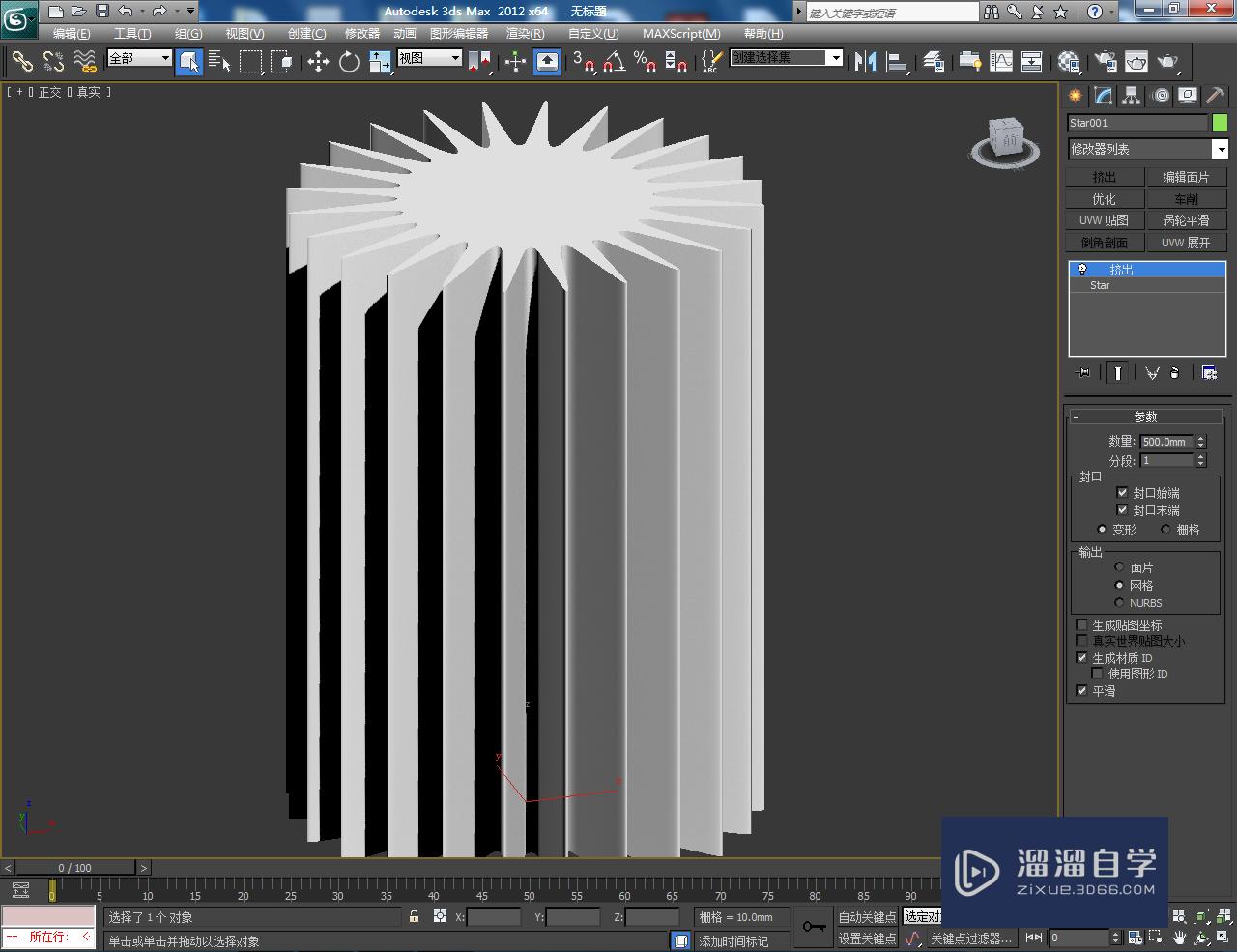
Task: Switch to the Hierarchy command panel tab
Action: point(1131,96)
